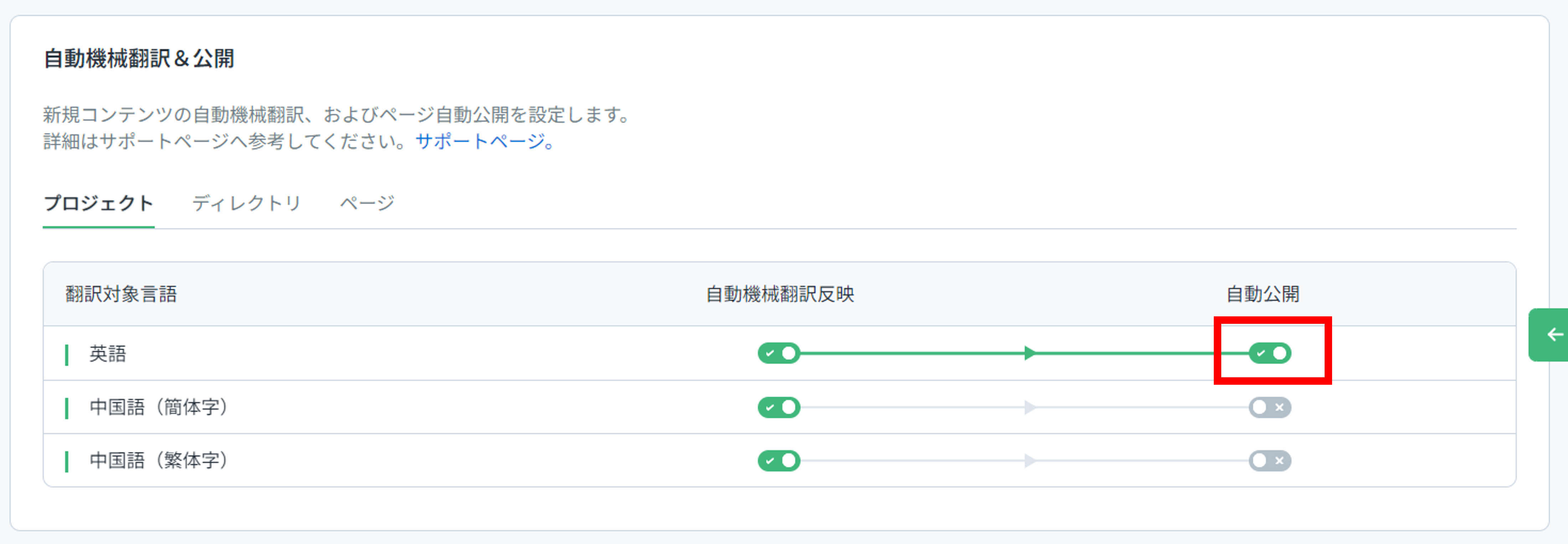
Task: Turn off machine translation for 中国語（簡体字）
Action: coord(779,407)
